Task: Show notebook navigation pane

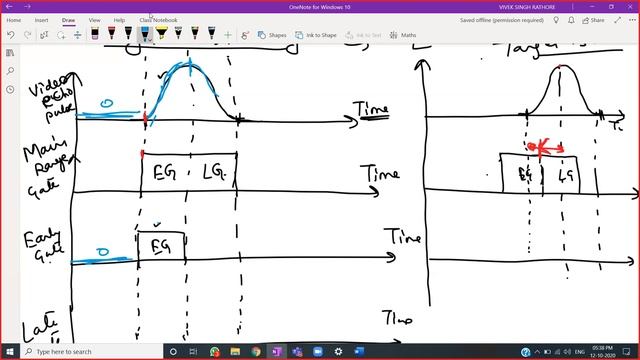Action: [10, 53]
